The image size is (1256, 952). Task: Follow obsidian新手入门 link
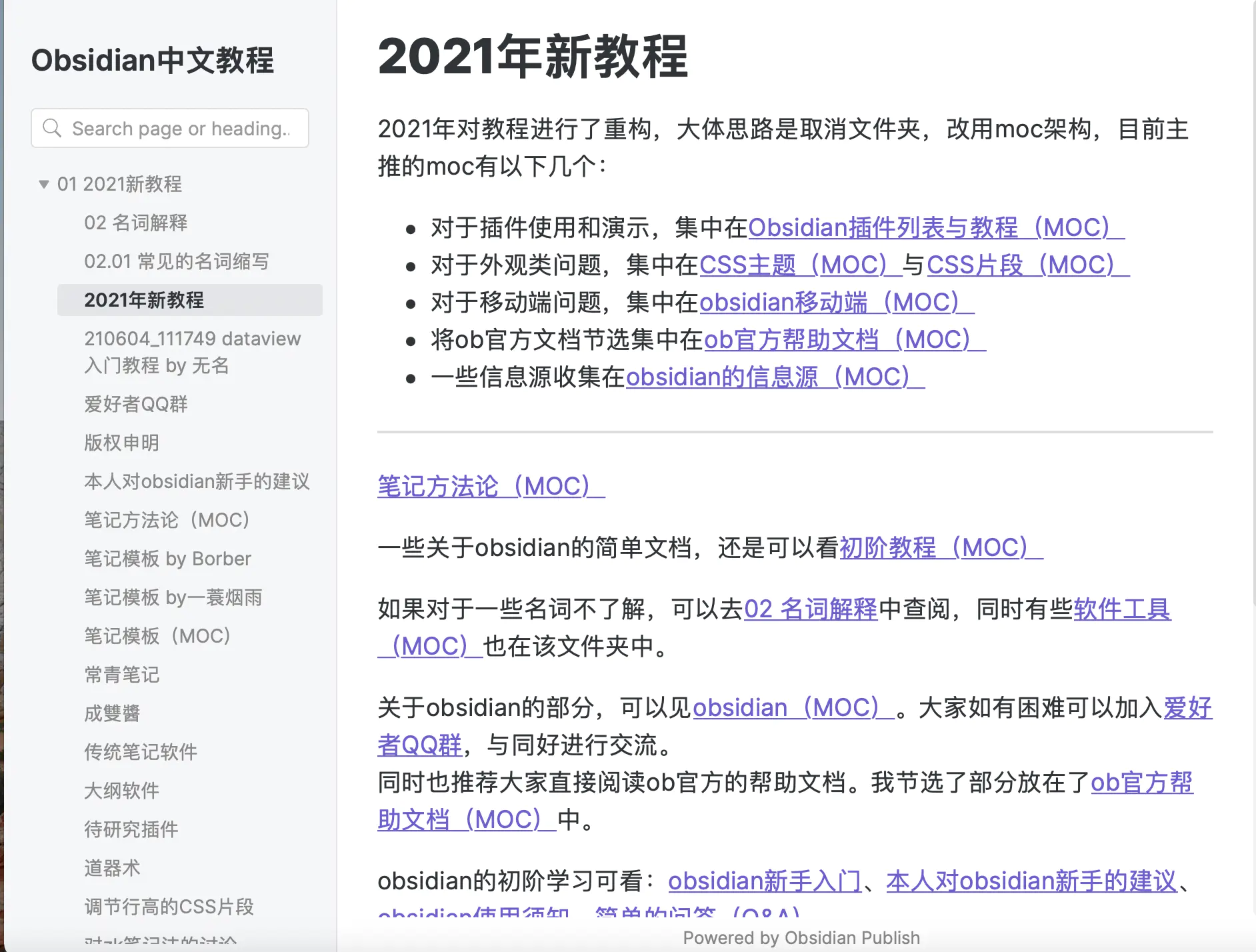pyautogui.click(x=765, y=881)
